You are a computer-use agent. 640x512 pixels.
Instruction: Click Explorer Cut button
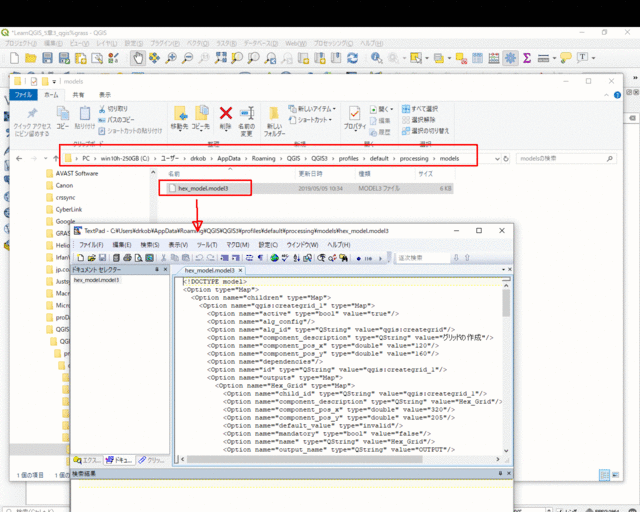(x=113, y=109)
